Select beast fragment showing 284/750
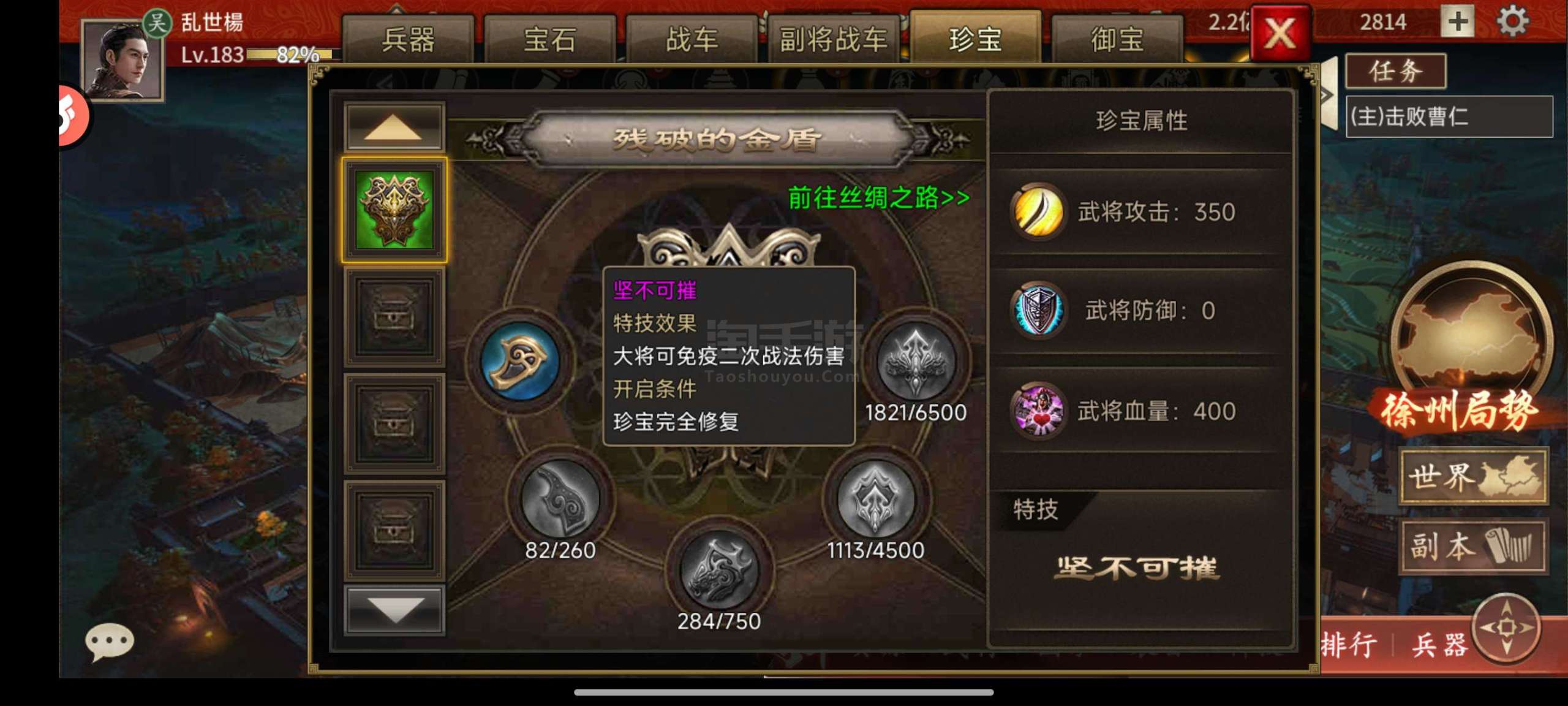 pos(719,570)
